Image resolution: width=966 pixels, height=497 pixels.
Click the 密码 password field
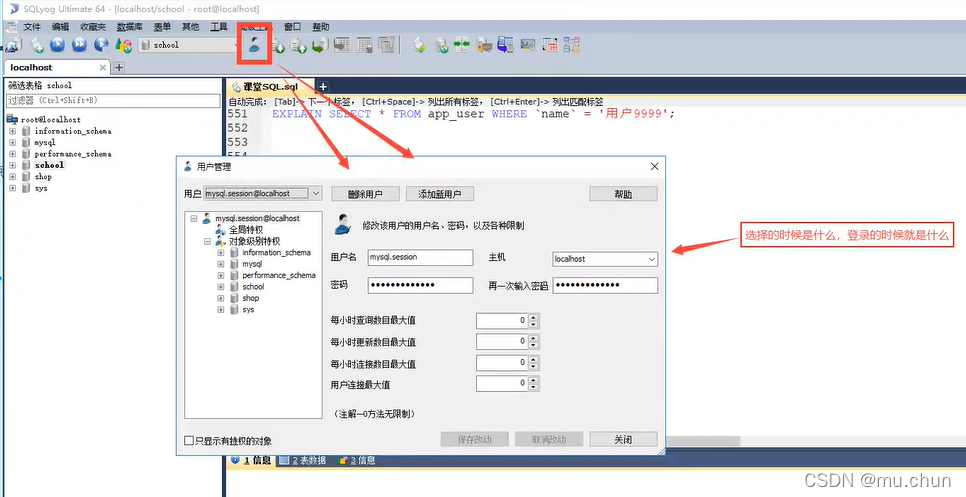coord(420,285)
